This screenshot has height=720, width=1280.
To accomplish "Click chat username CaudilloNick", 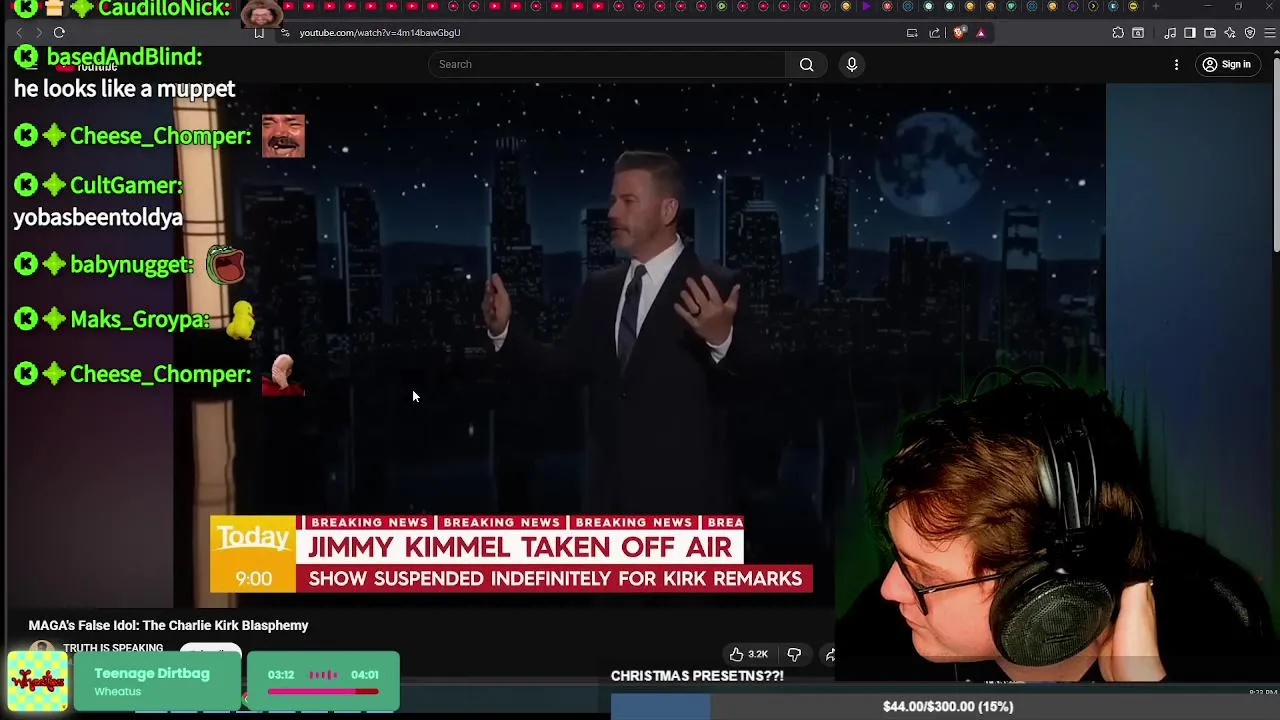I will point(165,10).
